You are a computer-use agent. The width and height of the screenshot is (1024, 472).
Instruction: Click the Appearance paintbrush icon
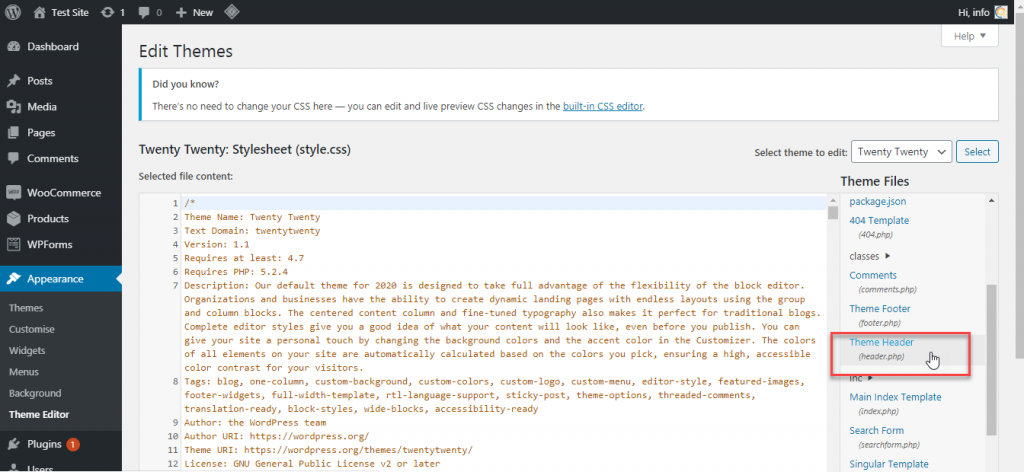click(13, 279)
